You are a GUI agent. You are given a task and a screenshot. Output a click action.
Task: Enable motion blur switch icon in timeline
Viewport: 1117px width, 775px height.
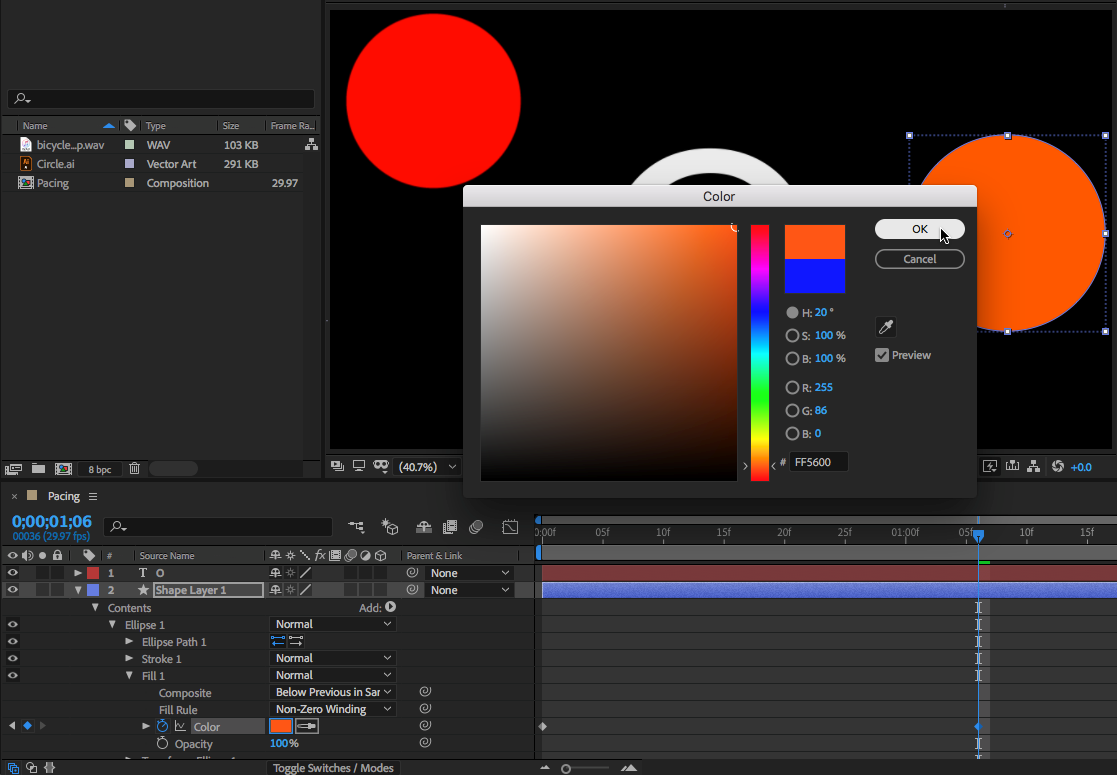pyautogui.click(x=477, y=527)
